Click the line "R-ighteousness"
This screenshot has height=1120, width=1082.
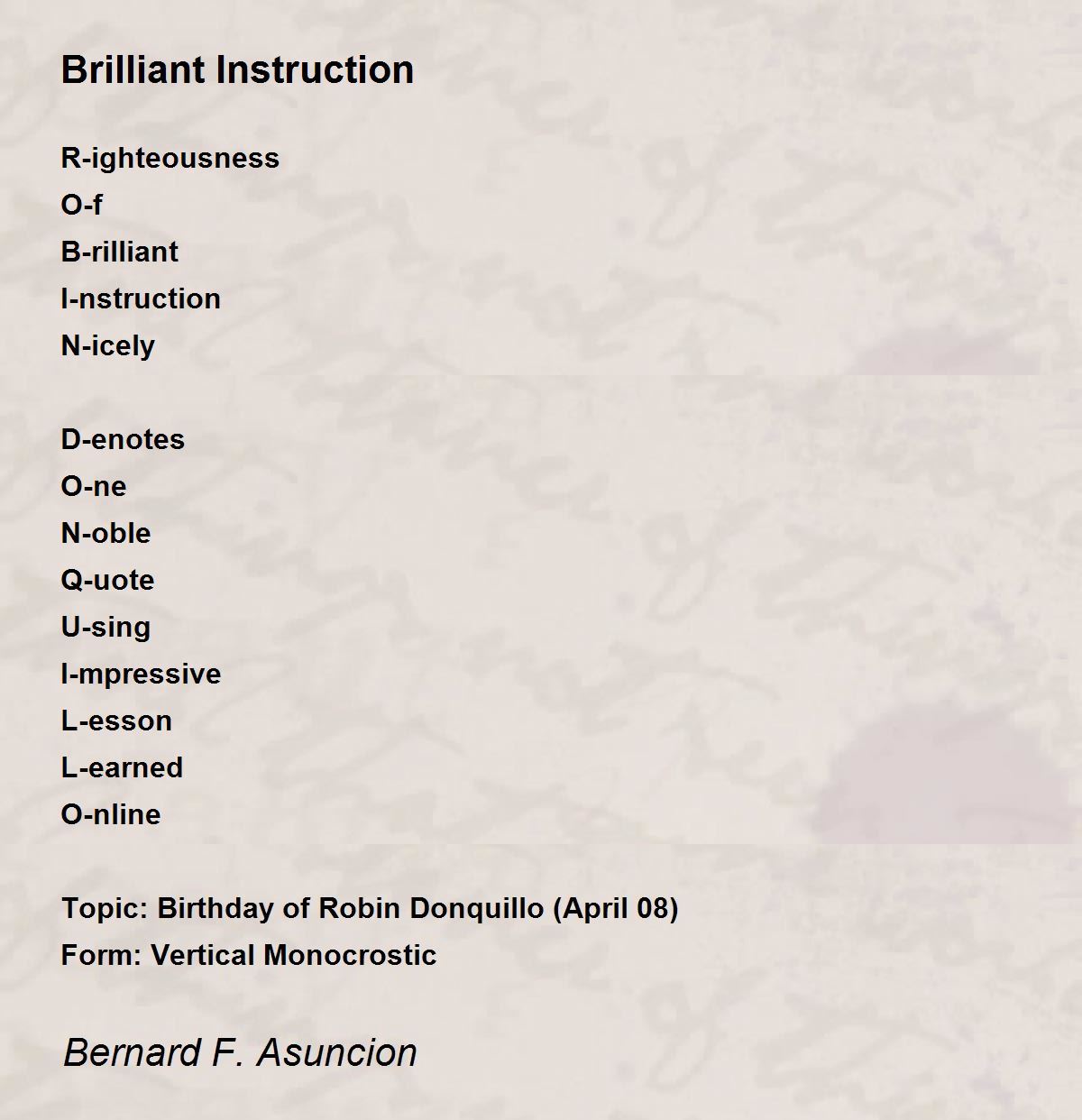(170, 159)
